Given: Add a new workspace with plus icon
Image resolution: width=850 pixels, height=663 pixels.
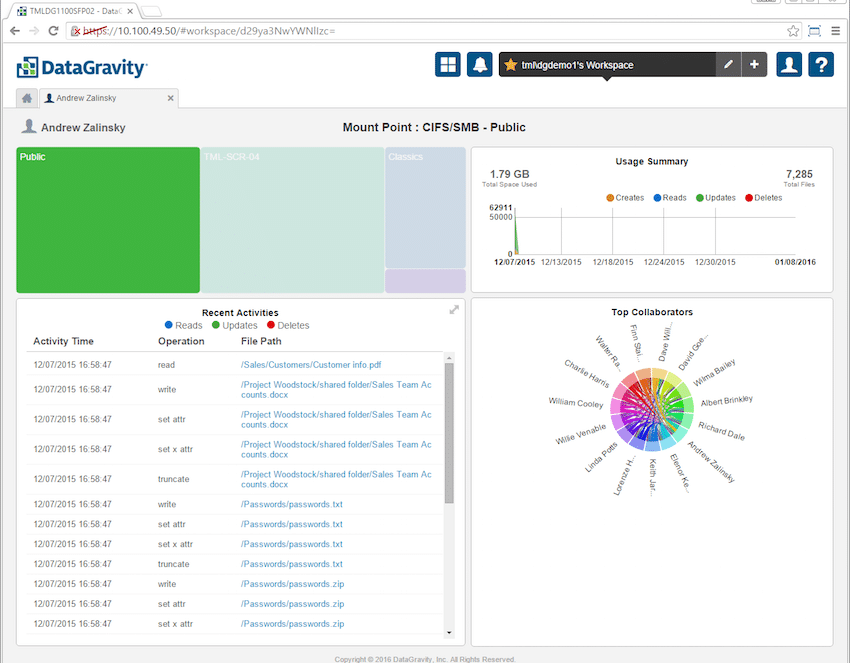Looking at the screenshot, I should pos(754,65).
